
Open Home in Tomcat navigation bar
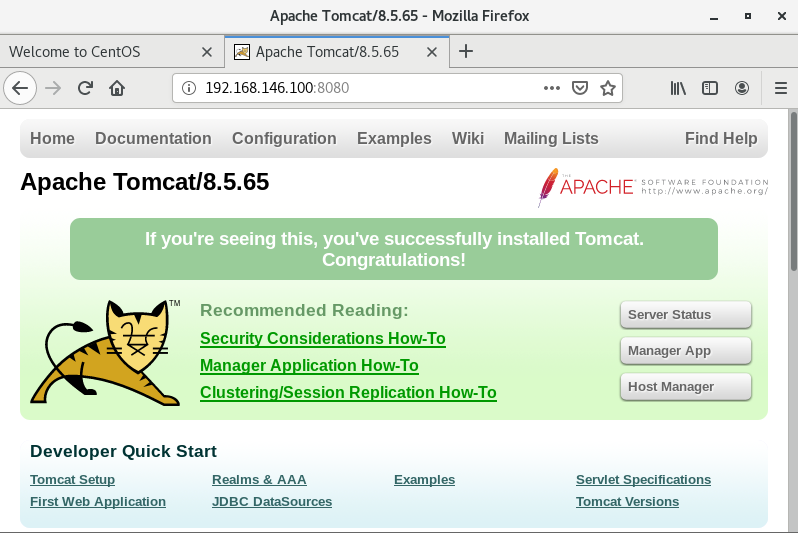[x=52, y=138]
